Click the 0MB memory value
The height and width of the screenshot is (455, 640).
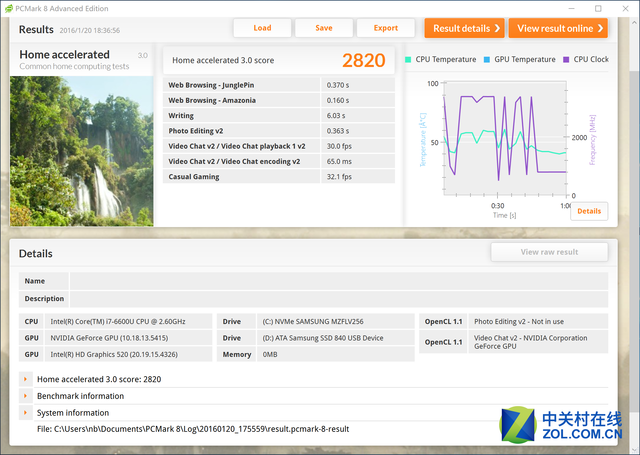click(336, 354)
